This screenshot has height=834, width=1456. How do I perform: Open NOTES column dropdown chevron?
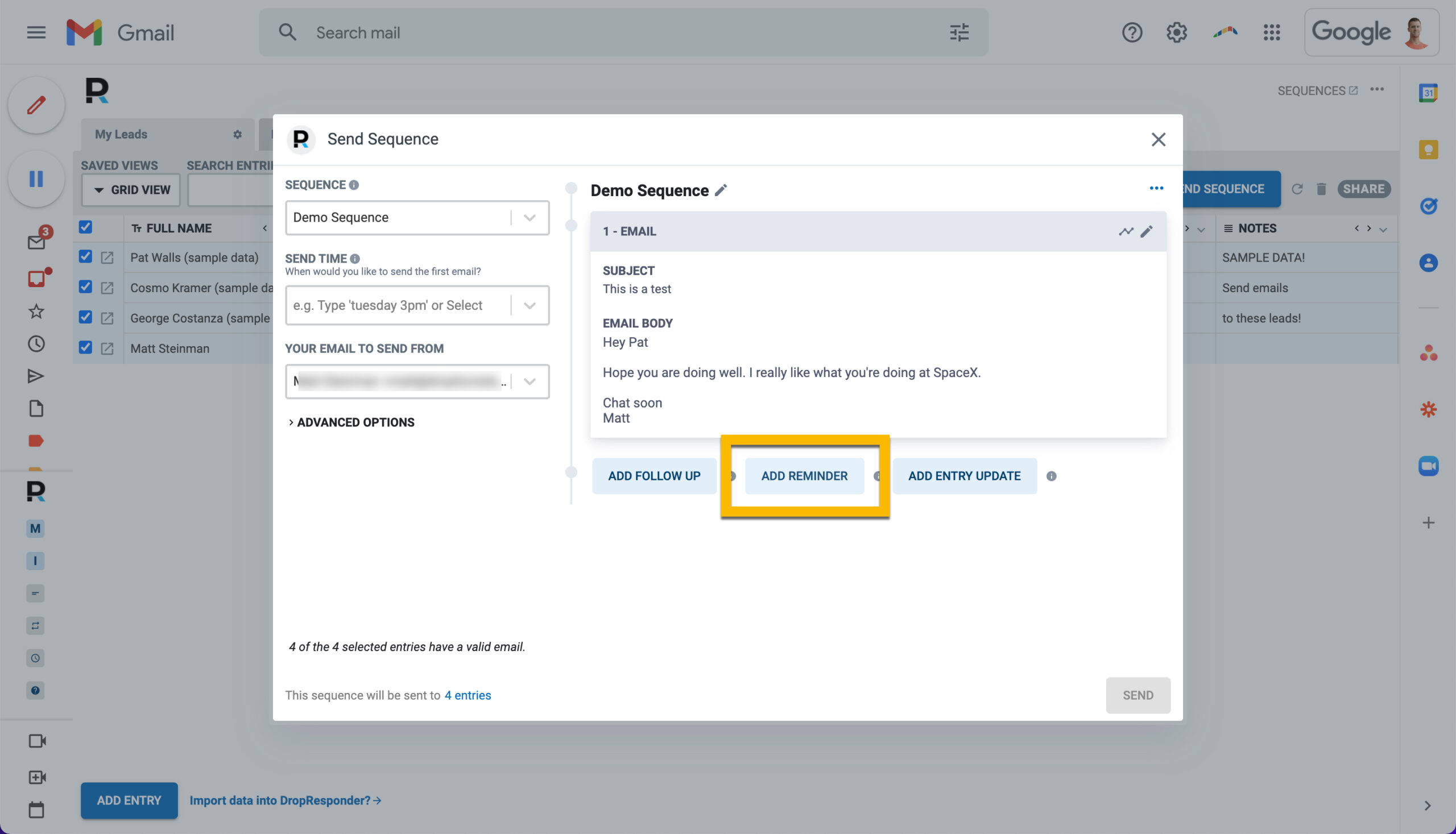(1383, 229)
